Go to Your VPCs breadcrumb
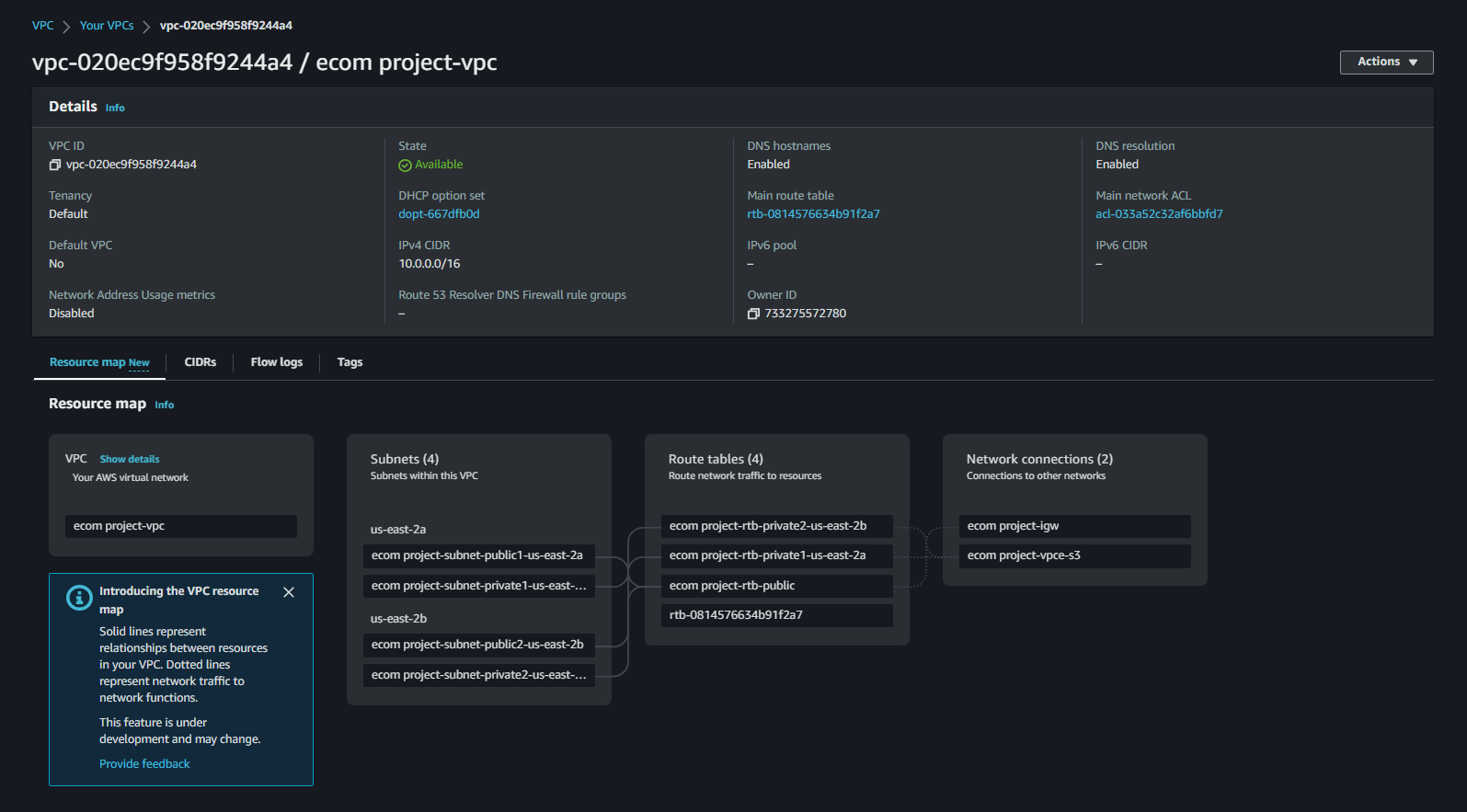This screenshot has height=812, width=1467. coord(107,26)
